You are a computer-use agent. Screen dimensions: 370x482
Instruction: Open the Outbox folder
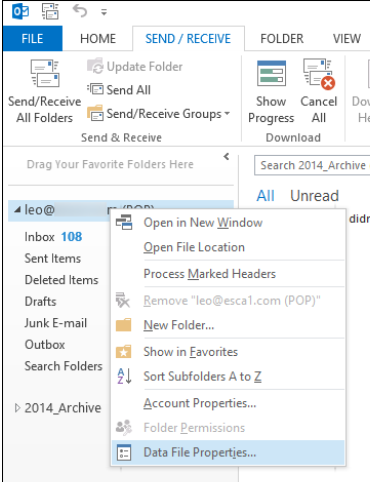45,344
